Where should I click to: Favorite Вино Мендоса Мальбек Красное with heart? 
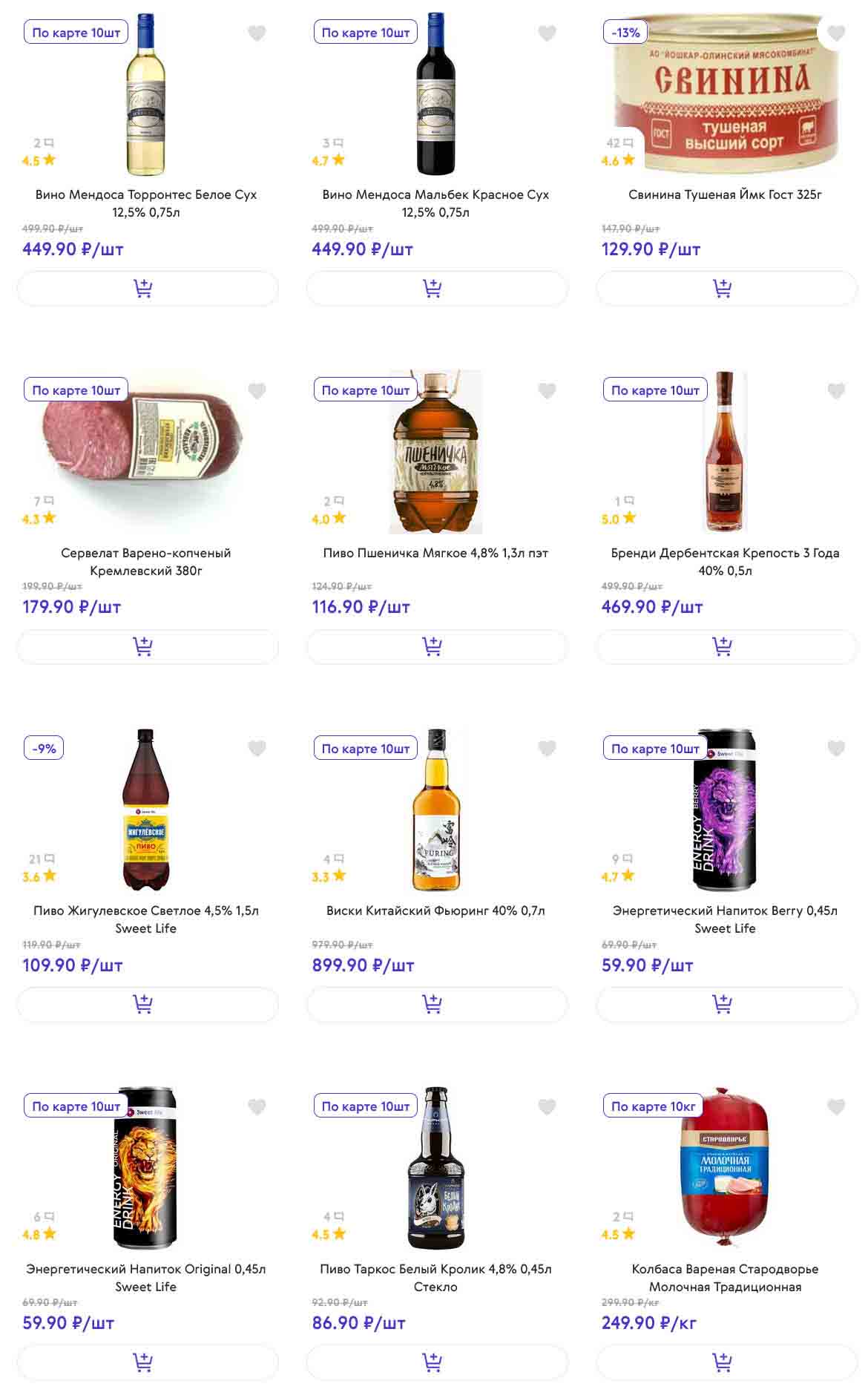click(547, 33)
